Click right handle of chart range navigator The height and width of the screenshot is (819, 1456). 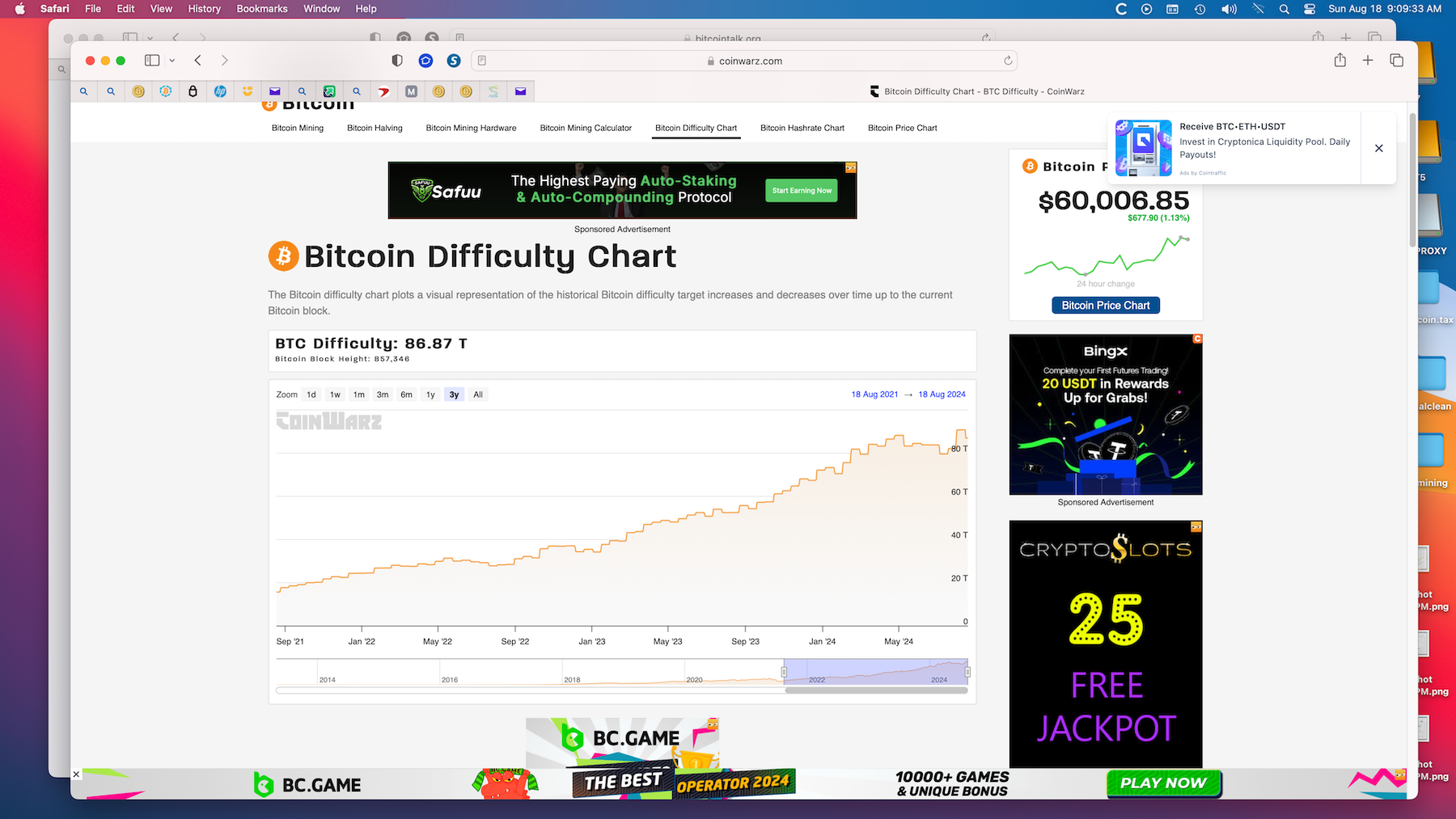(967, 672)
